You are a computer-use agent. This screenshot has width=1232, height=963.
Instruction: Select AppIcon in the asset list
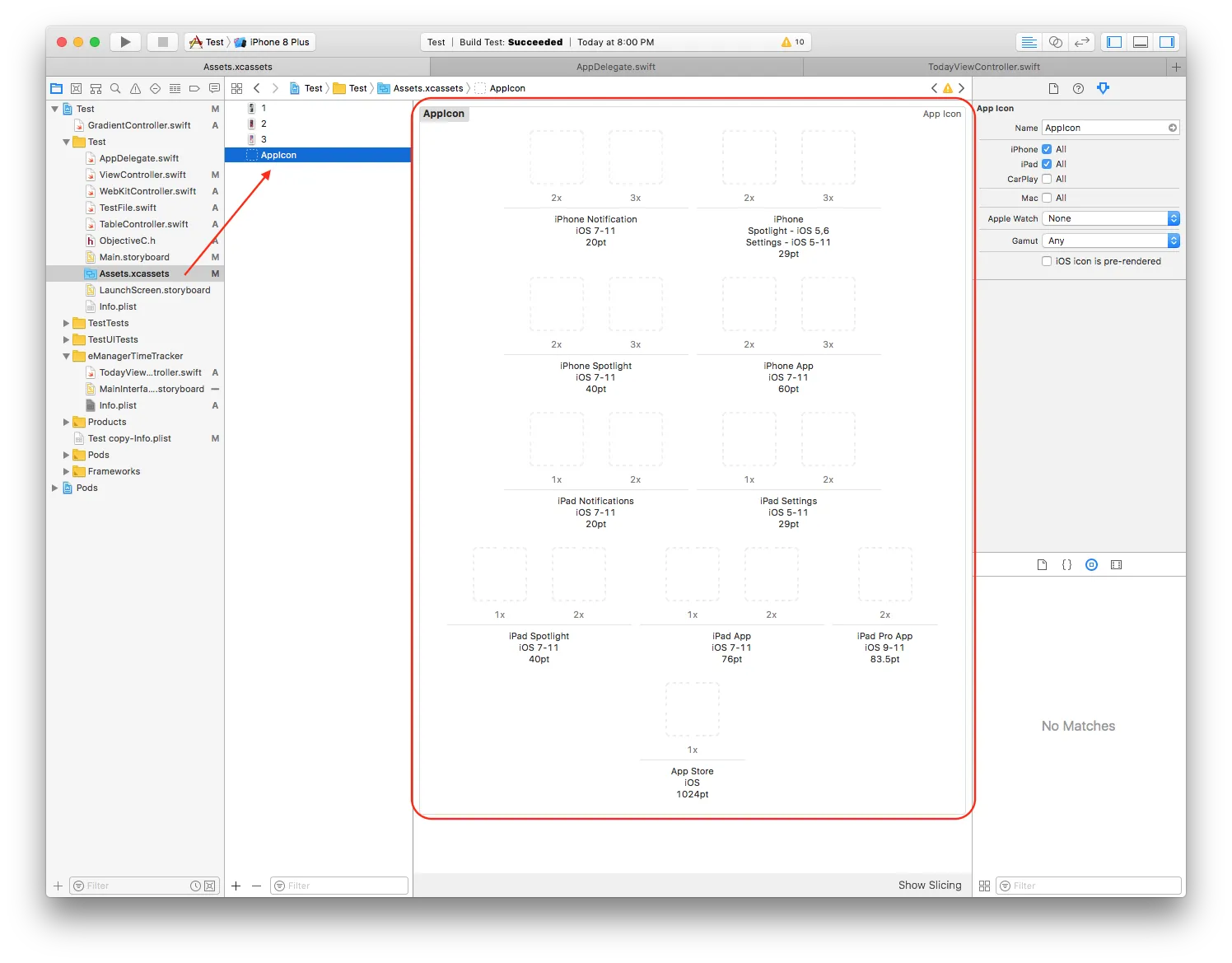pyautogui.click(x=318, y=155)
